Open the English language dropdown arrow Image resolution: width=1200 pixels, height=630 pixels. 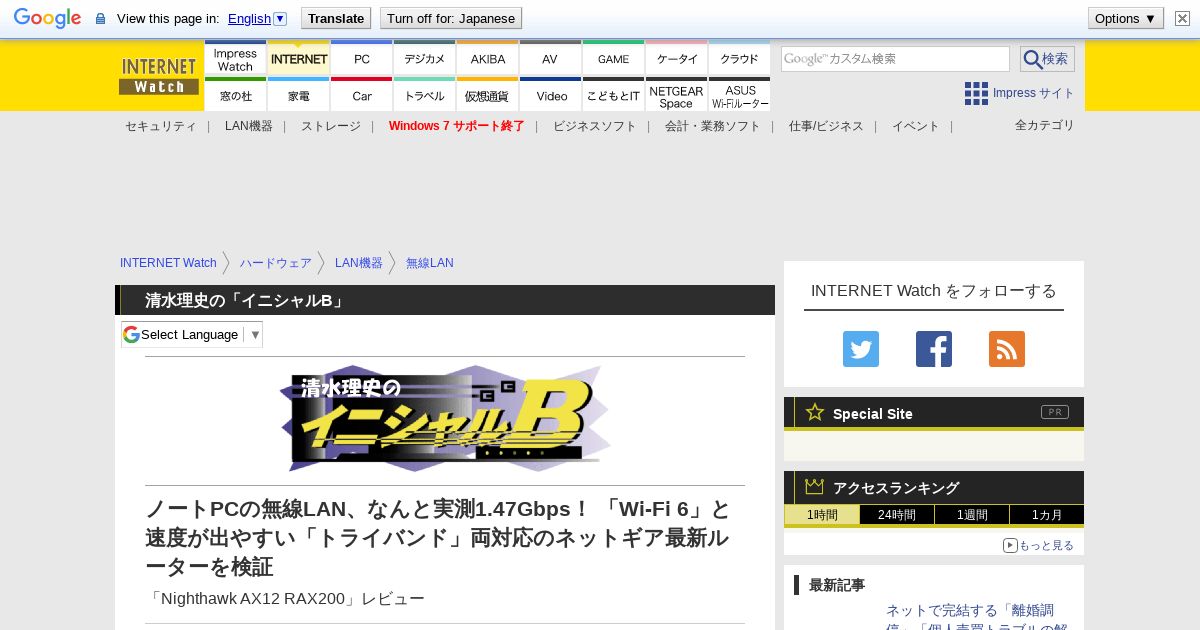[x=280, y=18]
